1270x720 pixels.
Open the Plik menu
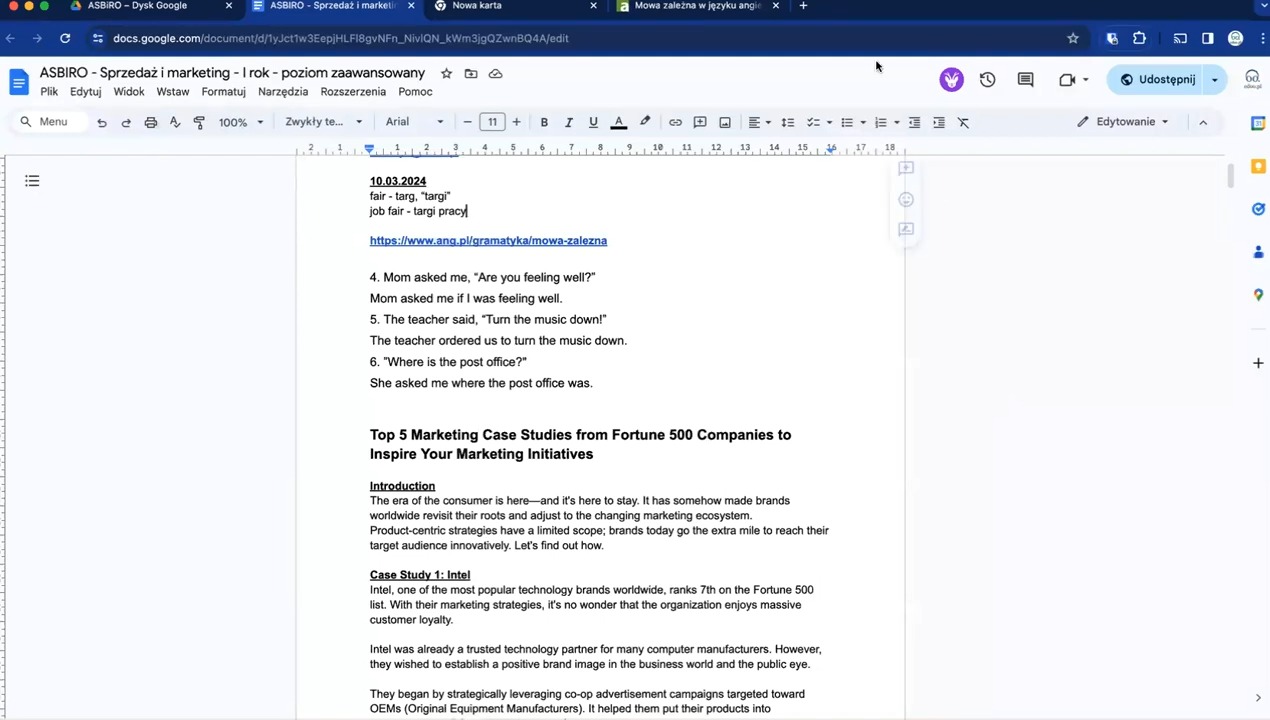tap(49, 92)
